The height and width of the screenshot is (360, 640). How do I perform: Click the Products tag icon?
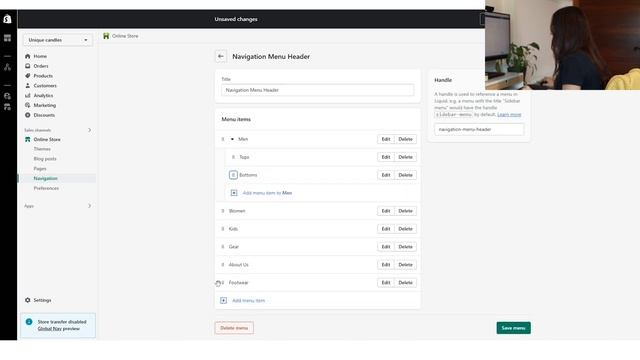pyautogui.click(x=28, y=76)
